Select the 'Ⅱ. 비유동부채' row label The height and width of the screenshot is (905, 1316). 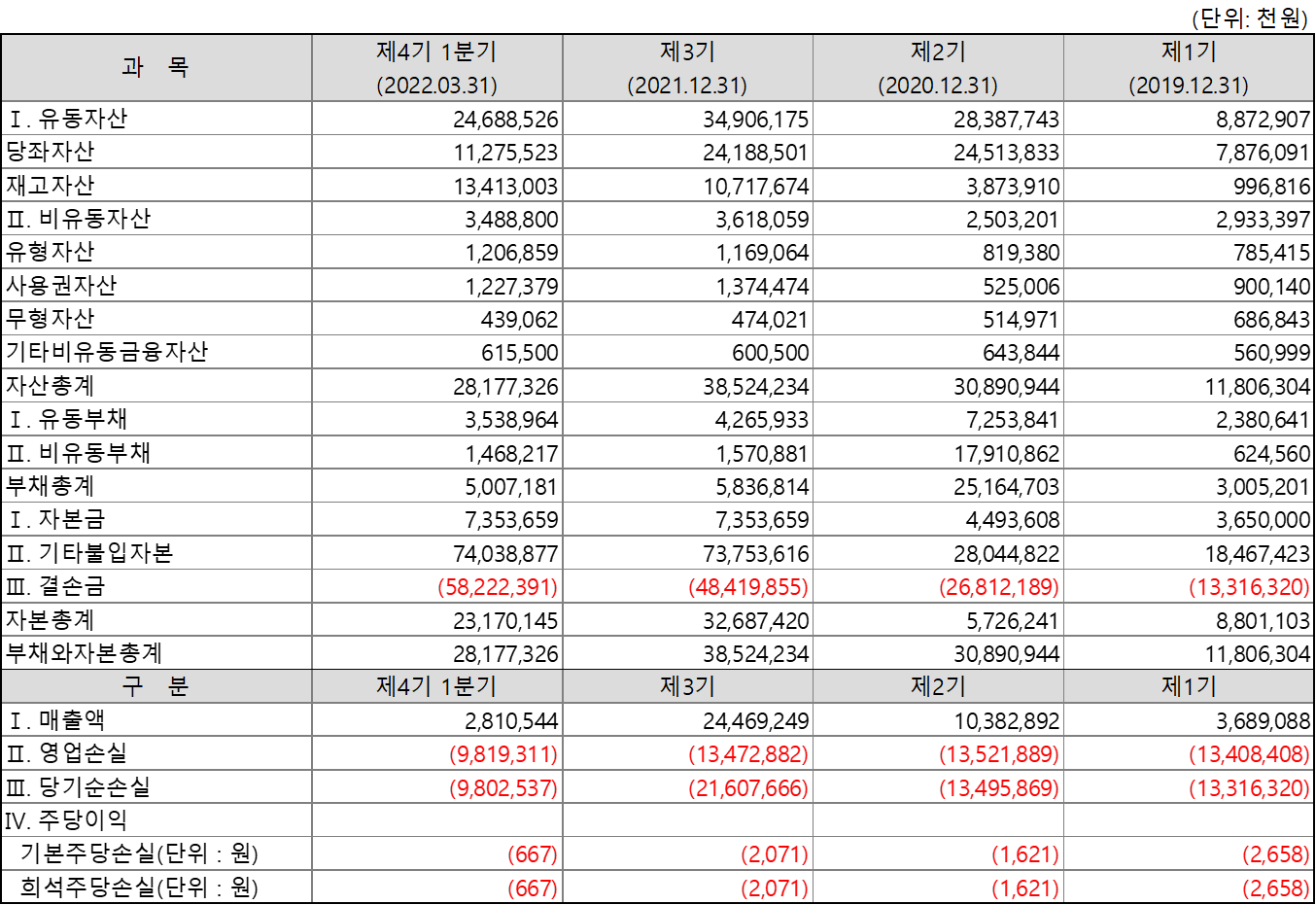coord(78,453)
